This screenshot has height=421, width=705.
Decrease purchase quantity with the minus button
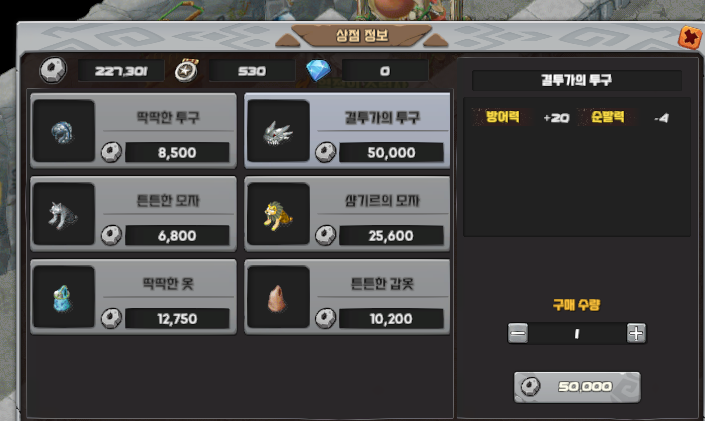pyautogui.click(x=518, y=333)
